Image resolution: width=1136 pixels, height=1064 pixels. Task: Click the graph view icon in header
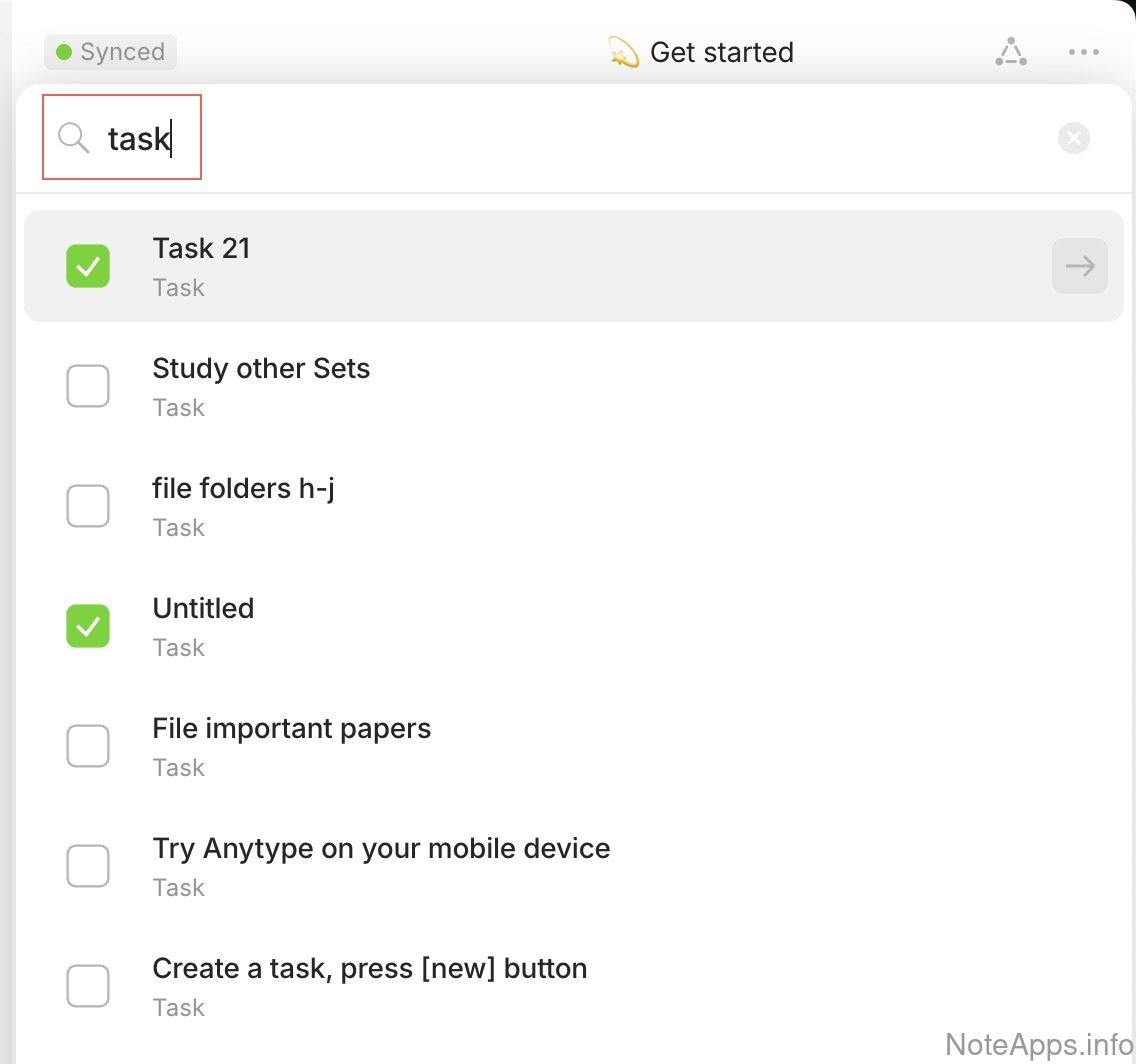coord(1011,52)
